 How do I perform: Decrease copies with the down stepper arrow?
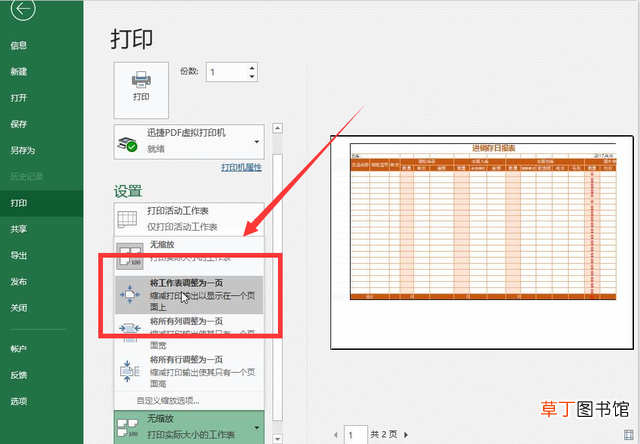(252, 77)
